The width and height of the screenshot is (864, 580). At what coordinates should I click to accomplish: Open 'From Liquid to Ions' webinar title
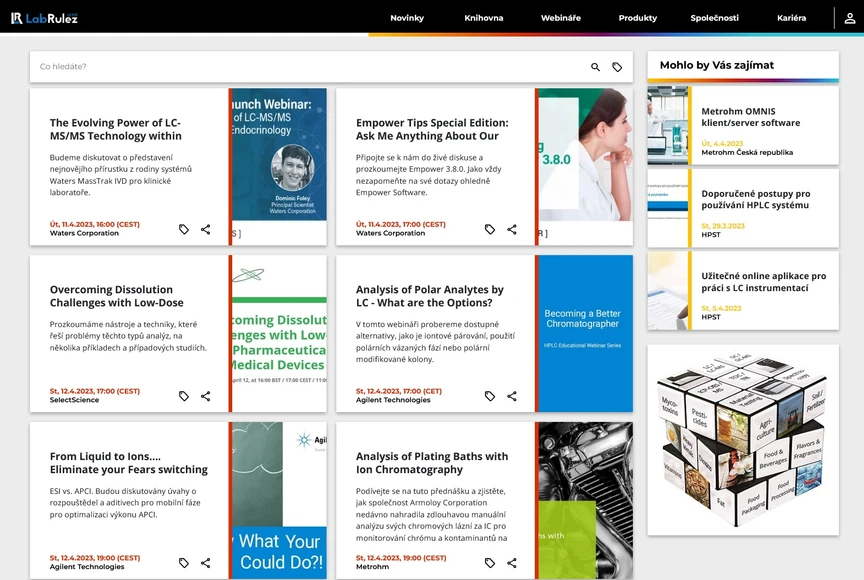tap(129, 463)
